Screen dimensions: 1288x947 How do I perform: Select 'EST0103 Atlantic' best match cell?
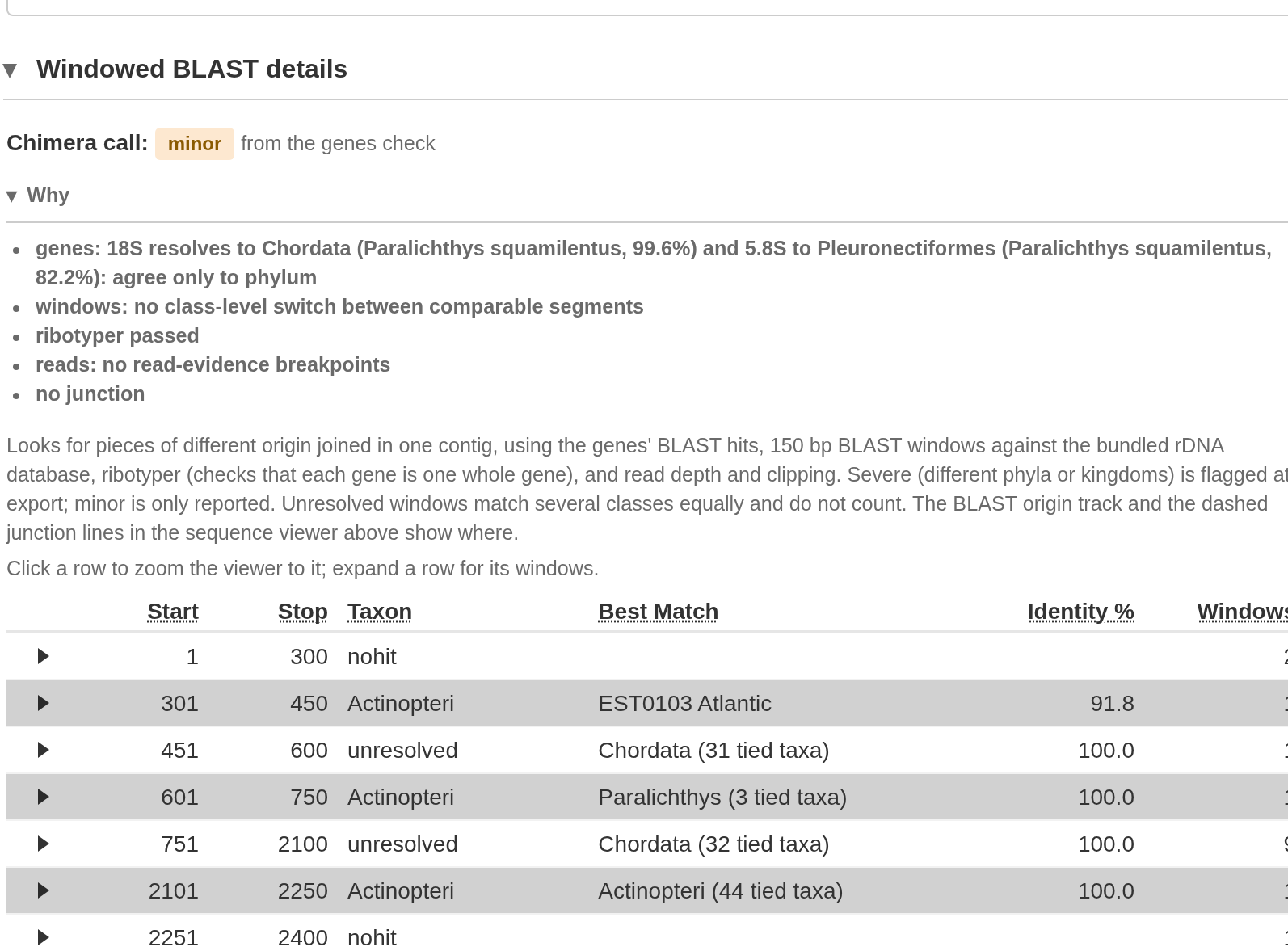[x=684, y=704]
